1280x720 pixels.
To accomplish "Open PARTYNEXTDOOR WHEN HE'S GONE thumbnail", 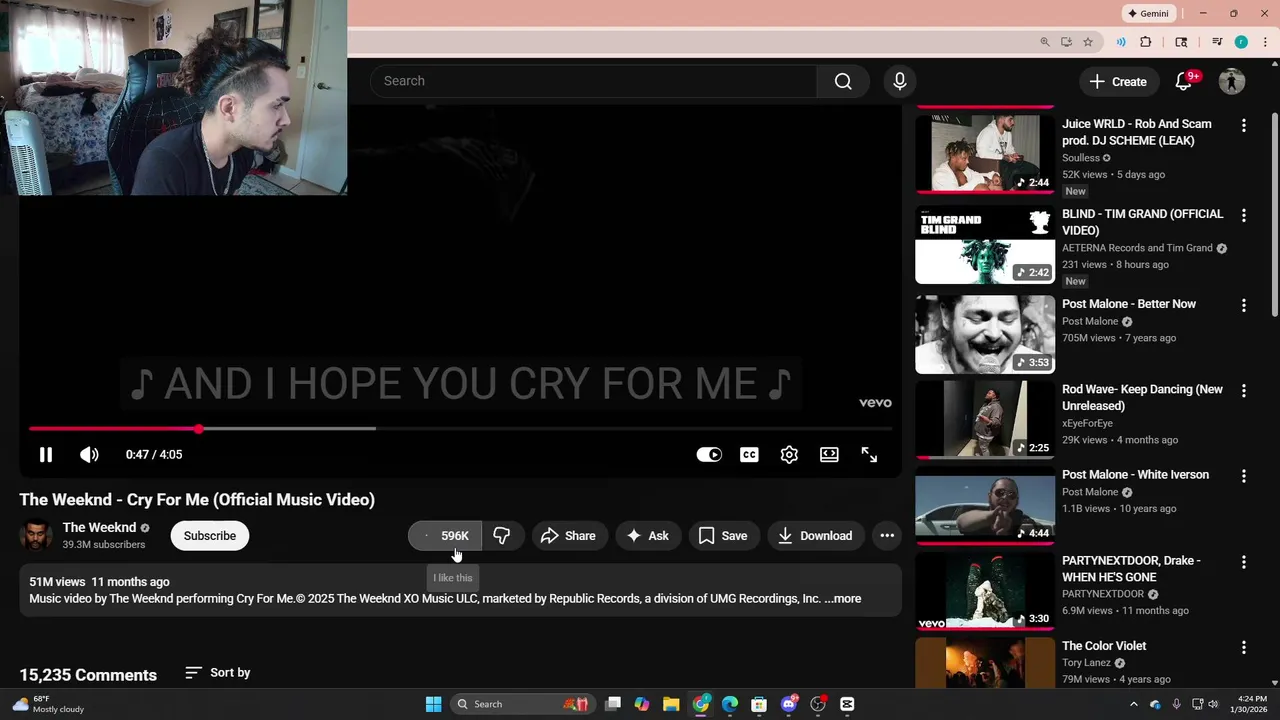I will [x=985, y=591].
